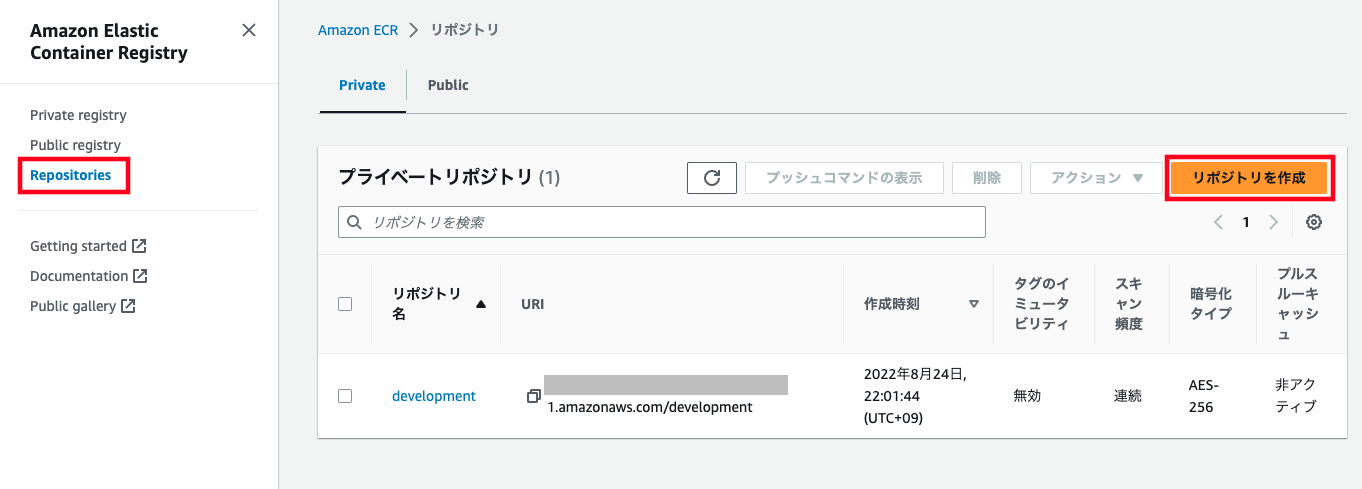Open the development repository link

(x=434, y=396)
